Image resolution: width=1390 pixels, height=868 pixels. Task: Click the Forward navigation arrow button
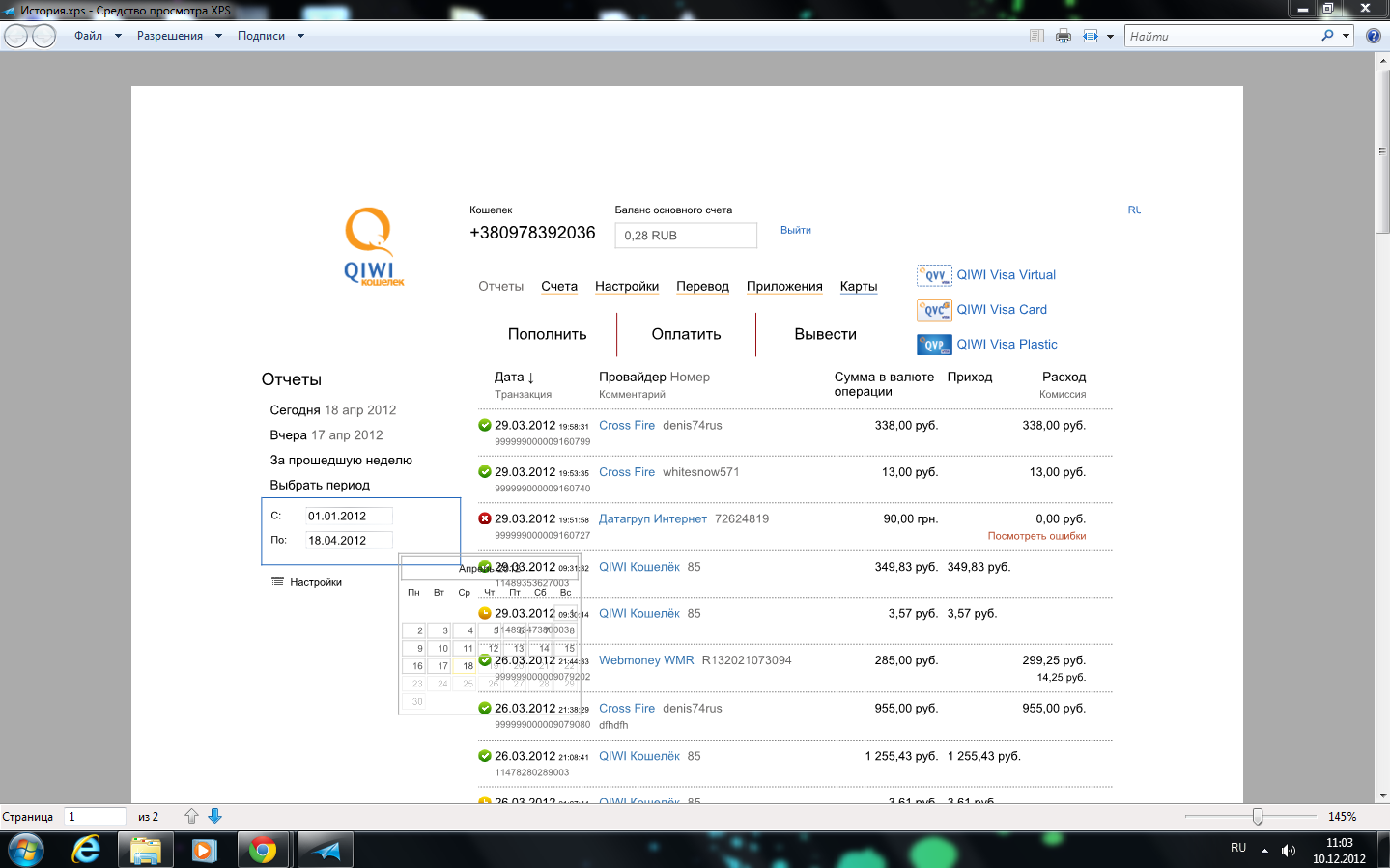(x=44, y=37)
